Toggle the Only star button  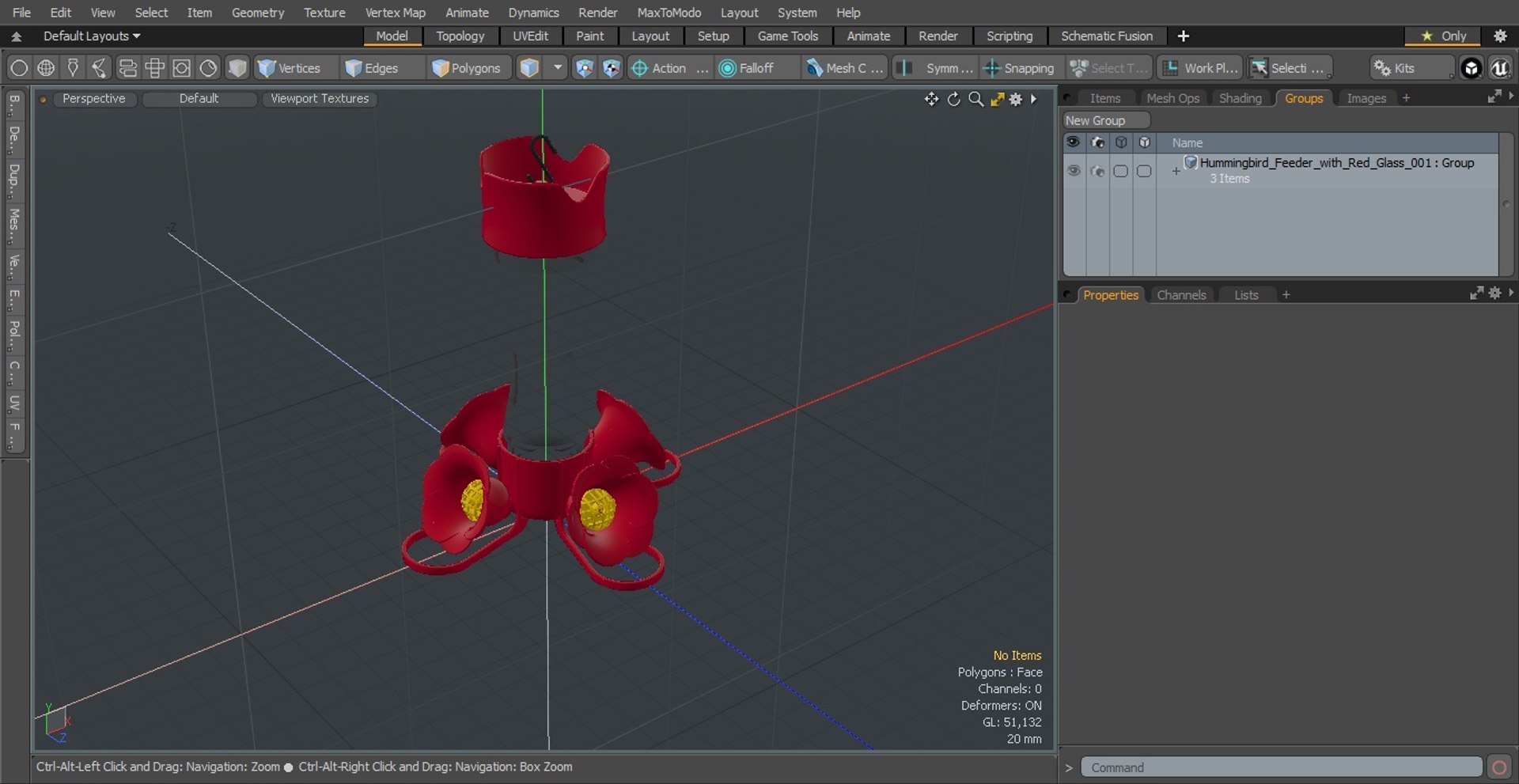click(1444, 36)
